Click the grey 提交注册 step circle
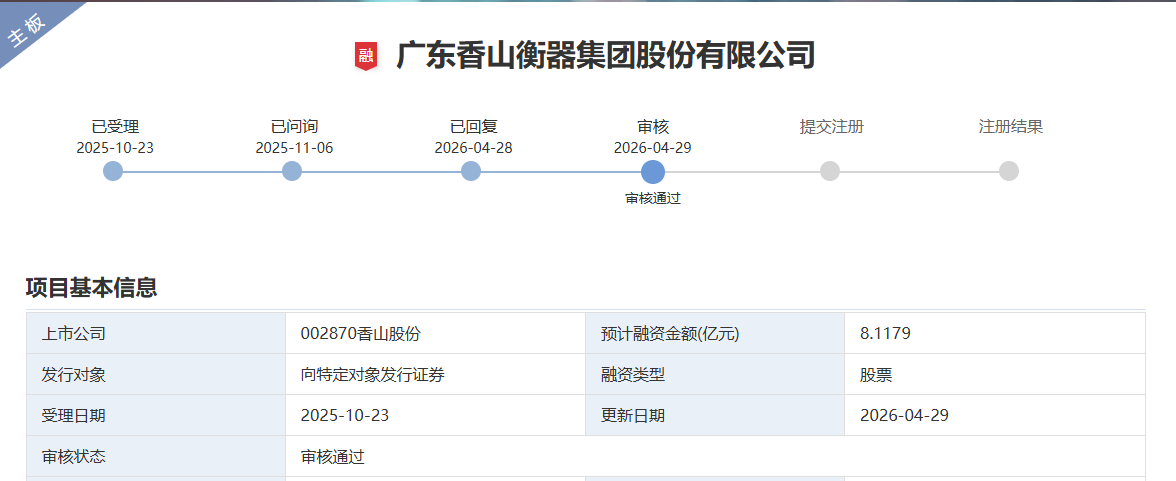 pos(830,171)
